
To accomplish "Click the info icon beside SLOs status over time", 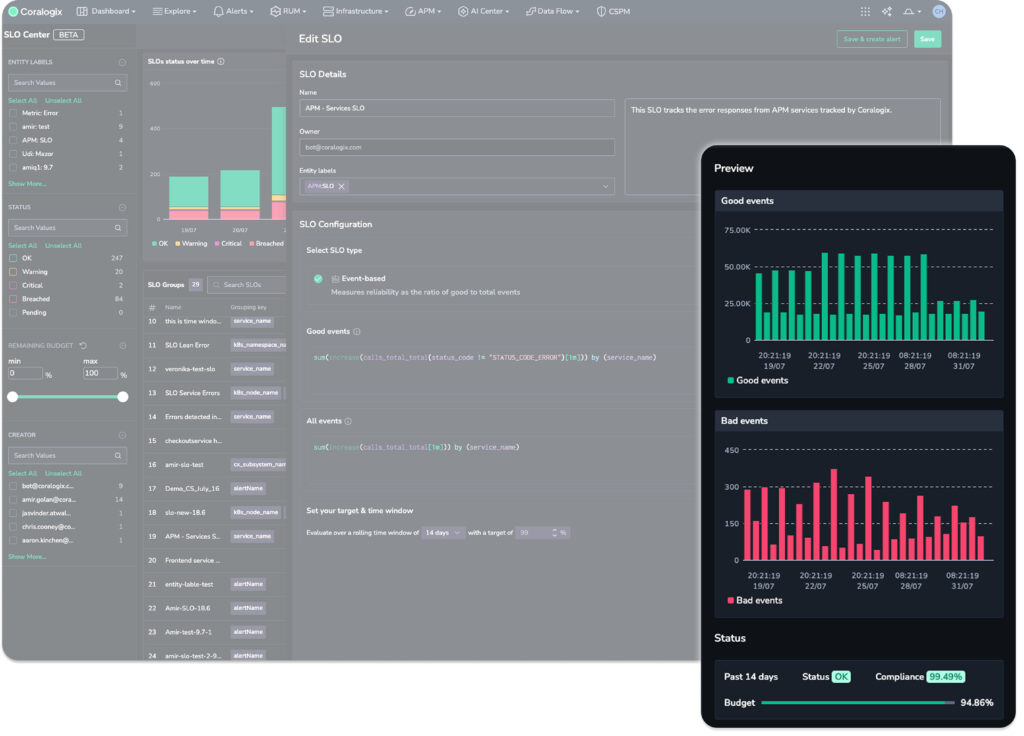I will [221, 61].
